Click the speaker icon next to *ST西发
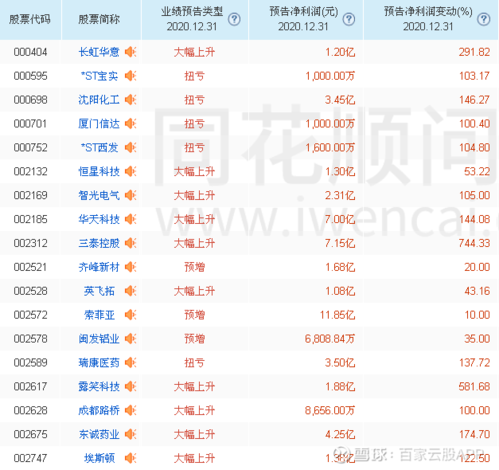The width and height of the screenshot is (499, 470). pyautogui.click(x=130, y=147)
